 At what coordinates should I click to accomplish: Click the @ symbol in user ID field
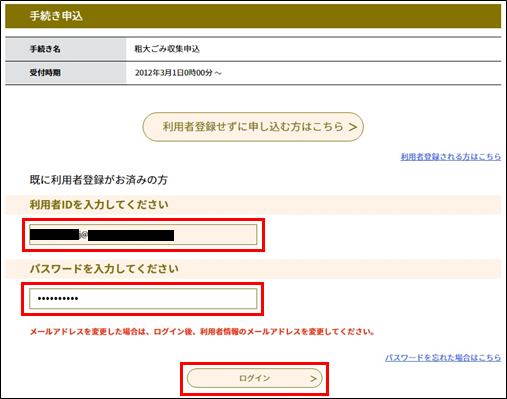(83, 235)
